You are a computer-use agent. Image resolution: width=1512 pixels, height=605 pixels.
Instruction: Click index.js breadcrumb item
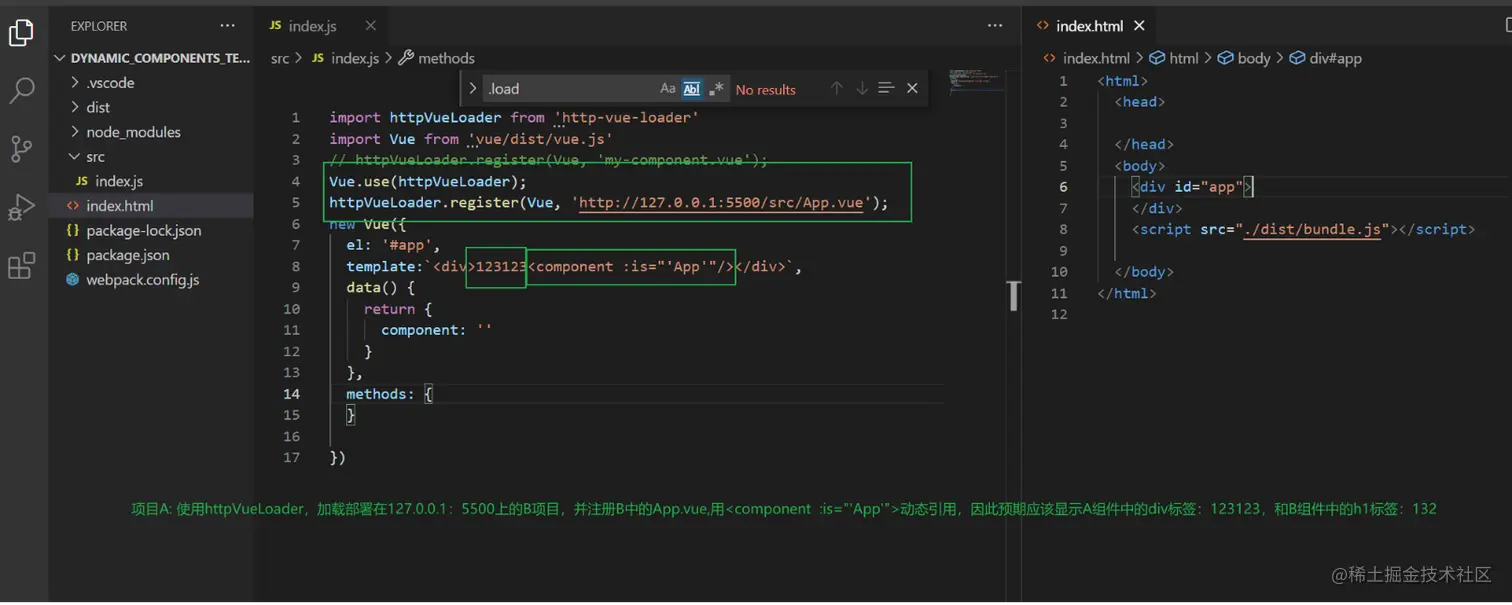[345, 58]
